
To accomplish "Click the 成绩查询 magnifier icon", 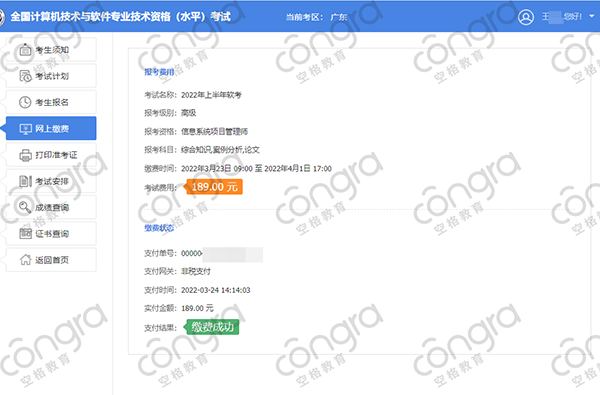I will 25,207.
